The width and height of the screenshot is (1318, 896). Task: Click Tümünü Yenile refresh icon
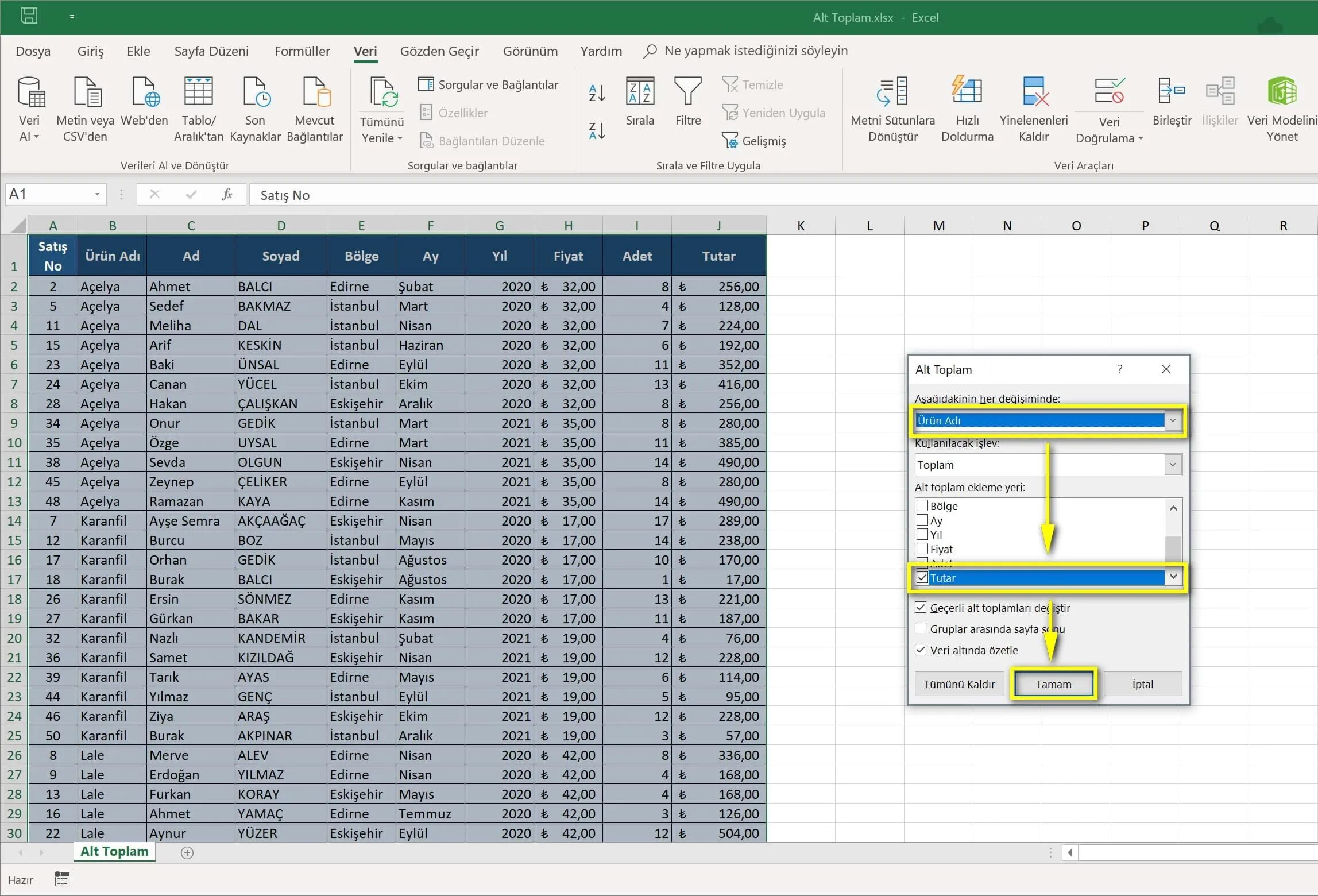pyautogui.click(x=384, y=92)
